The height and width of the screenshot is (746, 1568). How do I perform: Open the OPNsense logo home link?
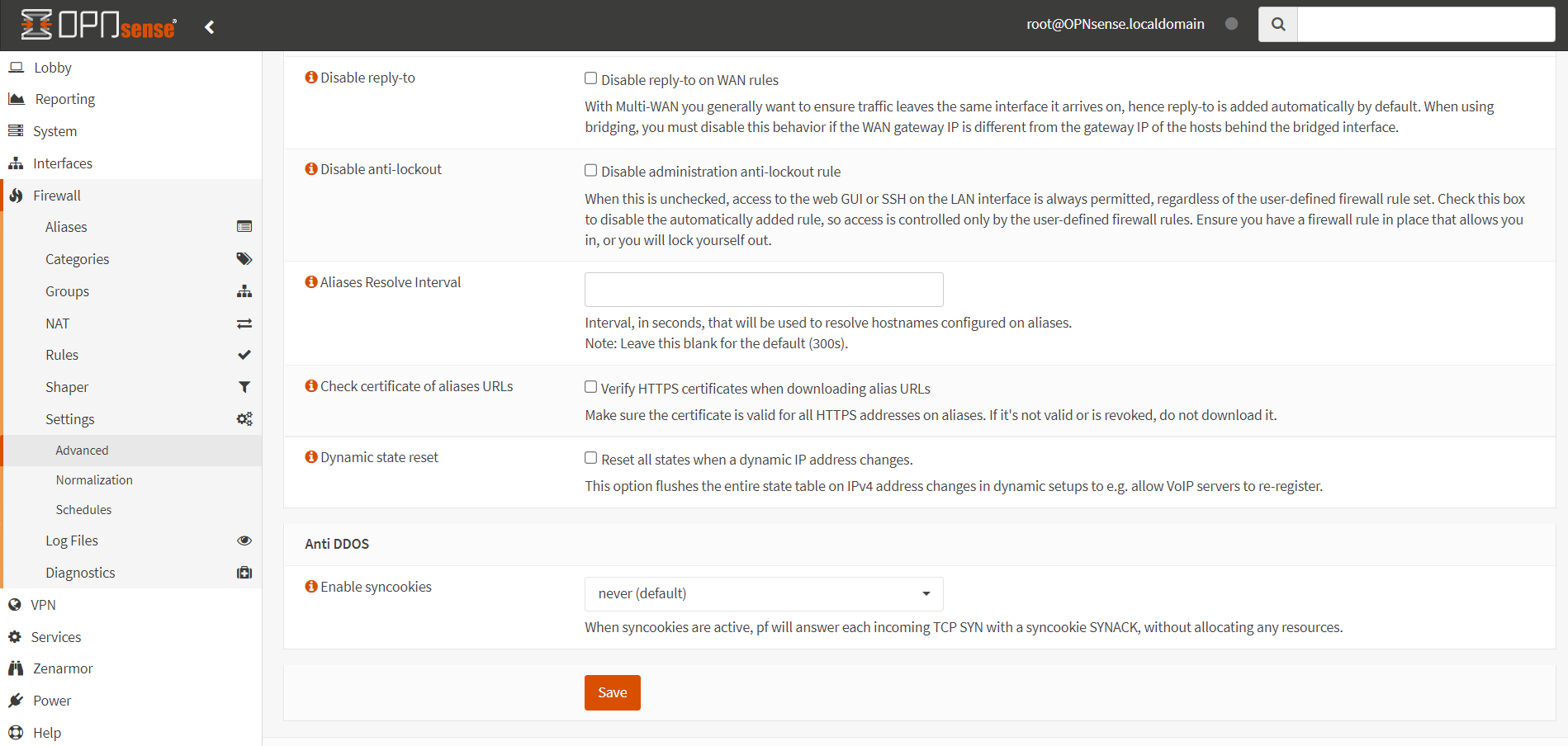coord(98,26)
